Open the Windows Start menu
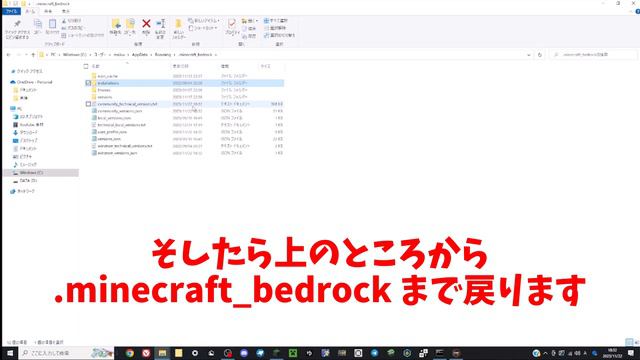This screenshot has width=640, height=360. pyautogui.click(x=10, y=353)
